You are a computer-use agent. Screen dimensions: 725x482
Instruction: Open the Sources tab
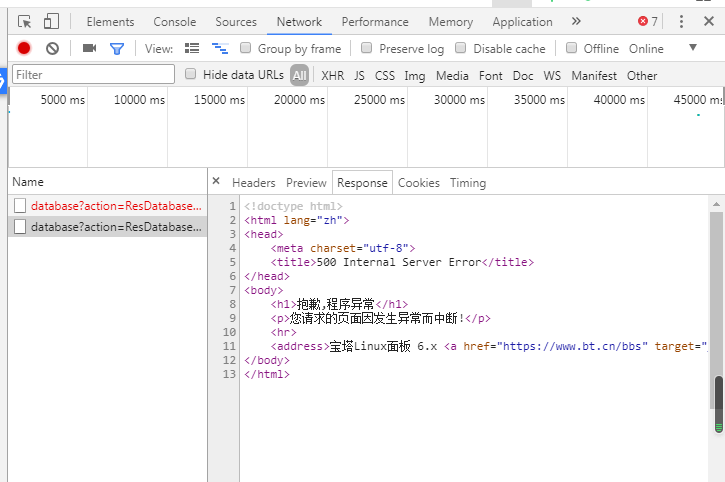[x=236, y=22]
